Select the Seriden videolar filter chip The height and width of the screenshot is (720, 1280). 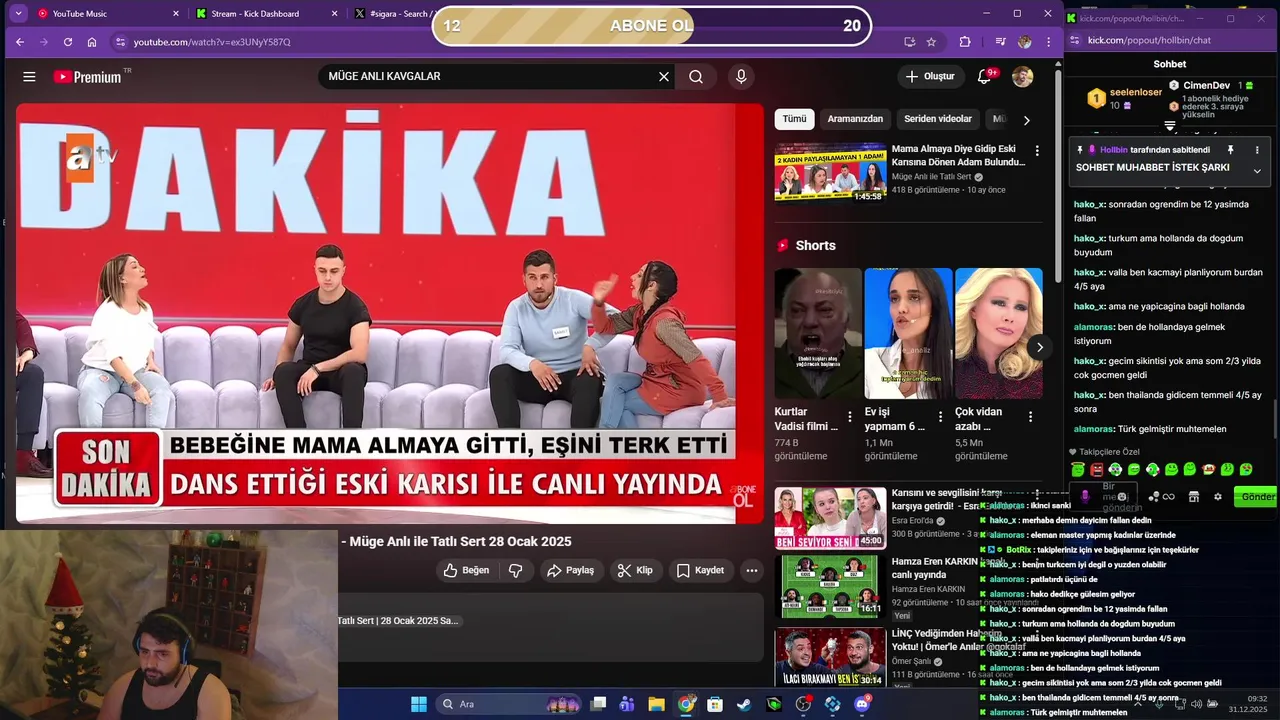pyautogui.click(x=938, y=119)
